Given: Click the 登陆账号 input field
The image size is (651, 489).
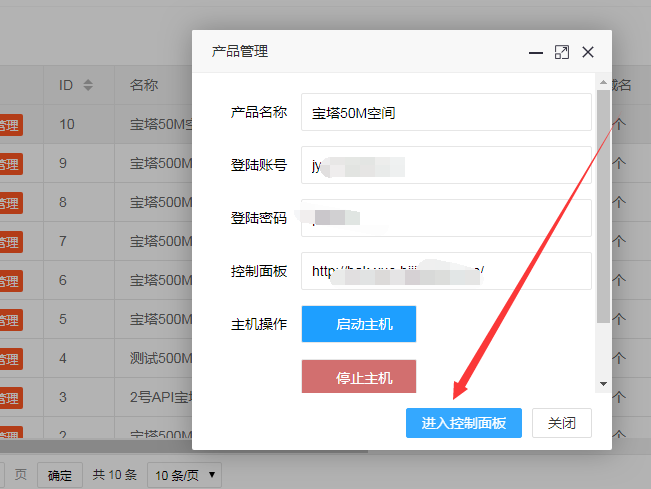Looking at the screenshot, I should pos(446,165).
